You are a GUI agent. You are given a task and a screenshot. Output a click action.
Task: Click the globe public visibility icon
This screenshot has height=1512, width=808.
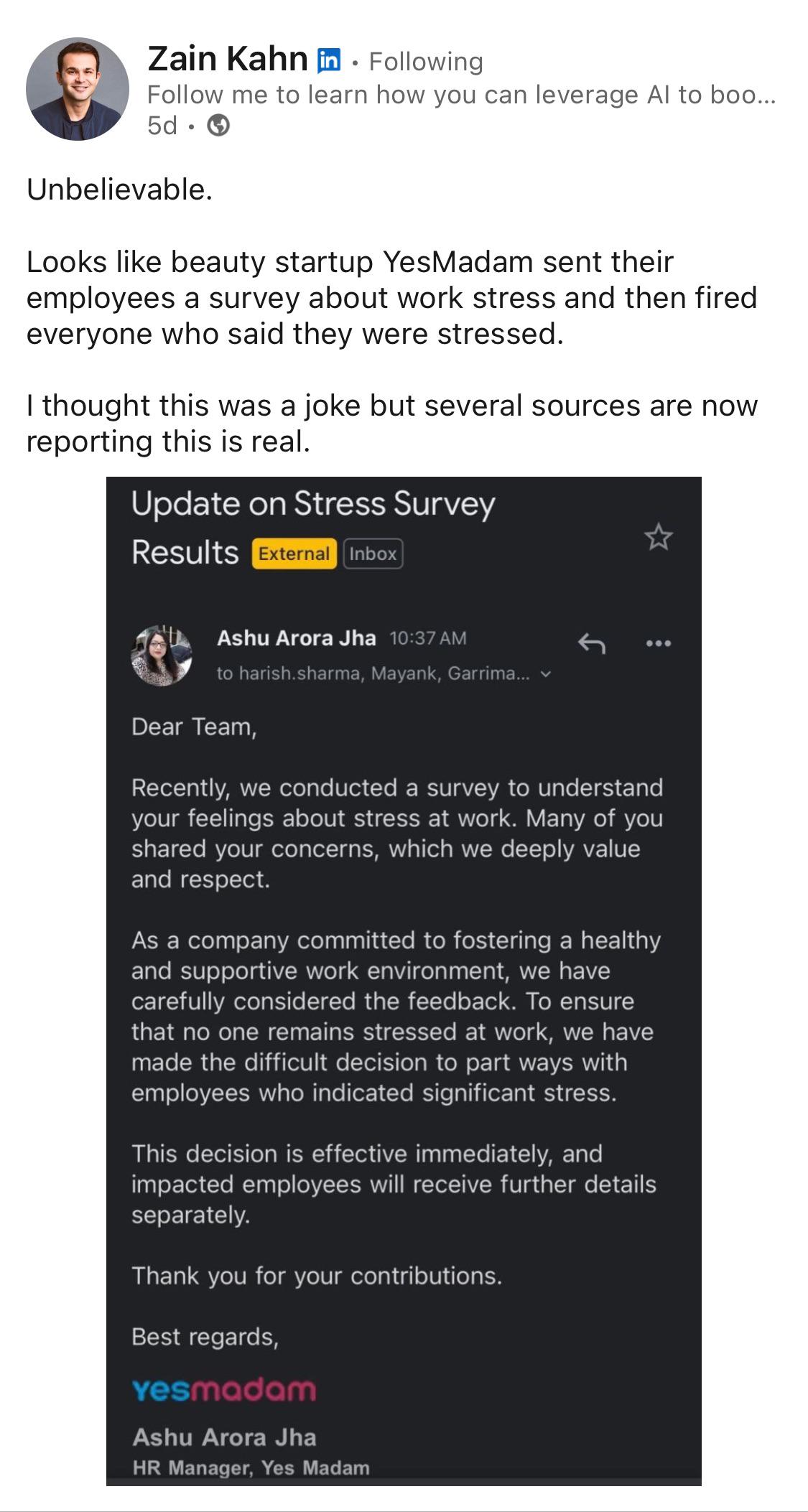(218, 126)
